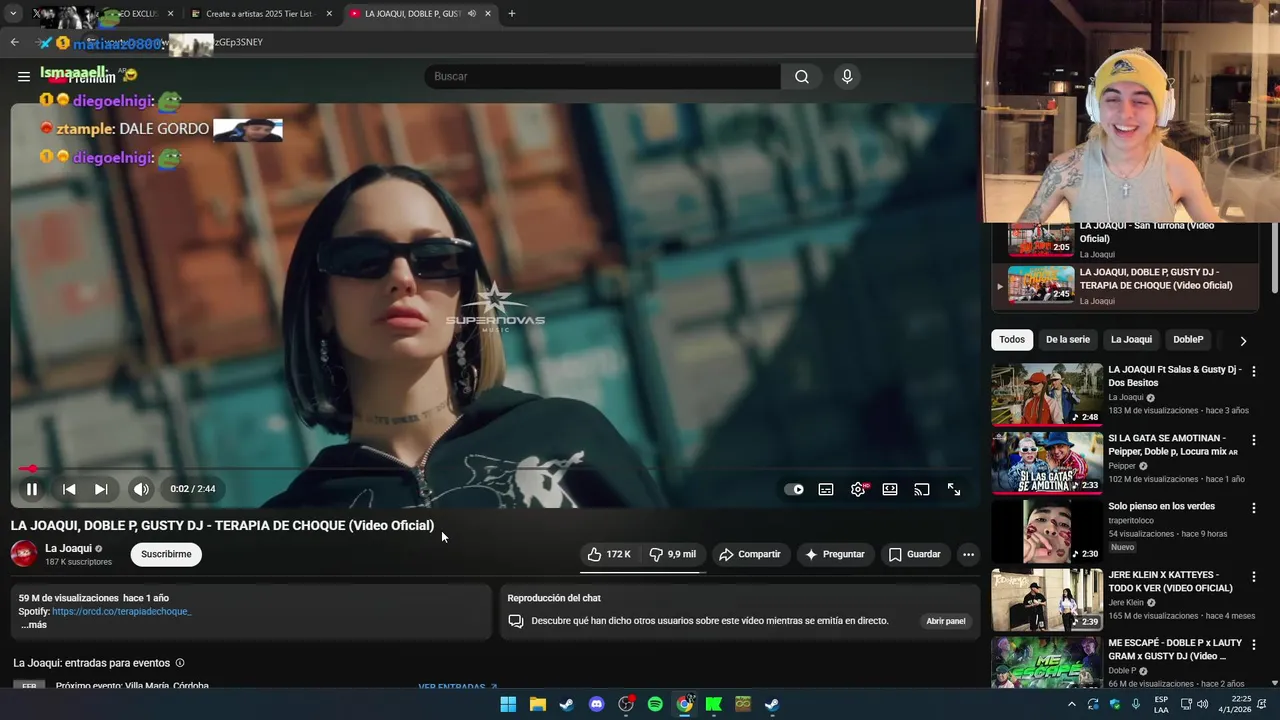1280x720 pixels.
Task: Show more filter chips with the right arrow
Action: click(1243, 341)
